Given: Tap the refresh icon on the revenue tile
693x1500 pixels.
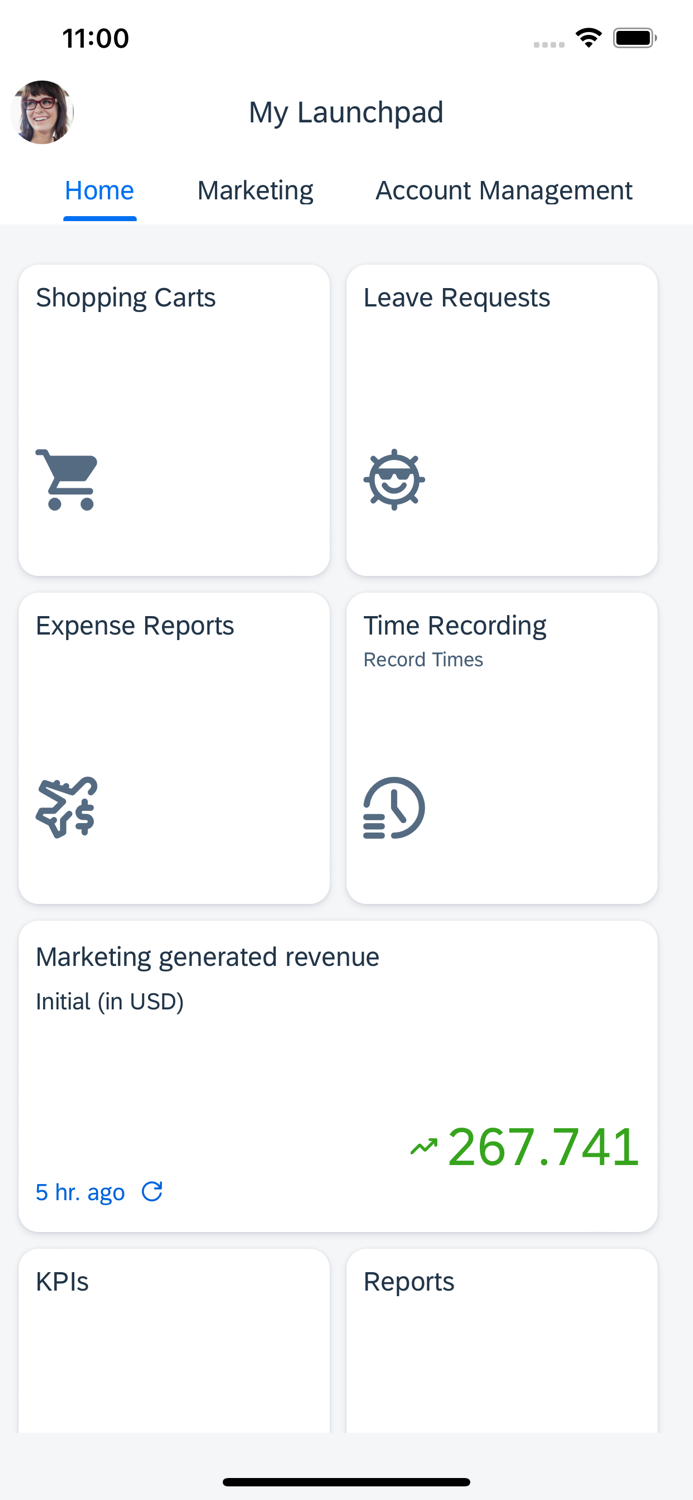Looking at the screenshot, I should click(x=151, y=1192).
